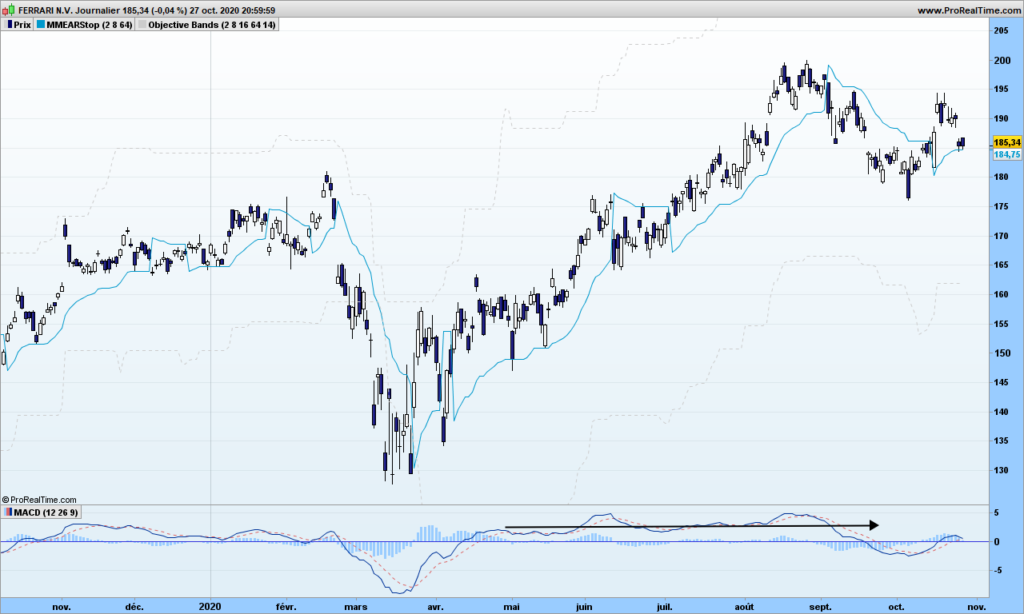Click the oct. label on time axis

(x=897, y=607)
